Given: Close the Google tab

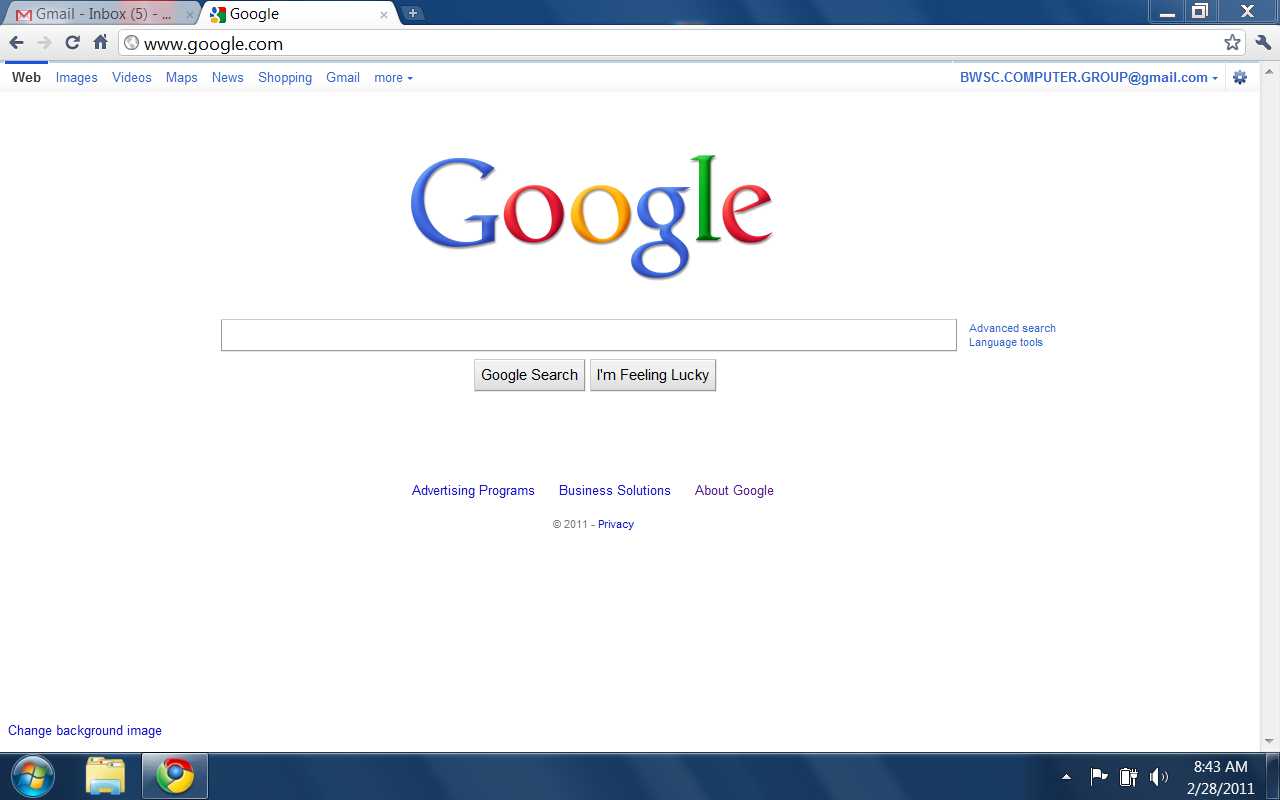Looking at the screenshot, I should coord(384,15).
